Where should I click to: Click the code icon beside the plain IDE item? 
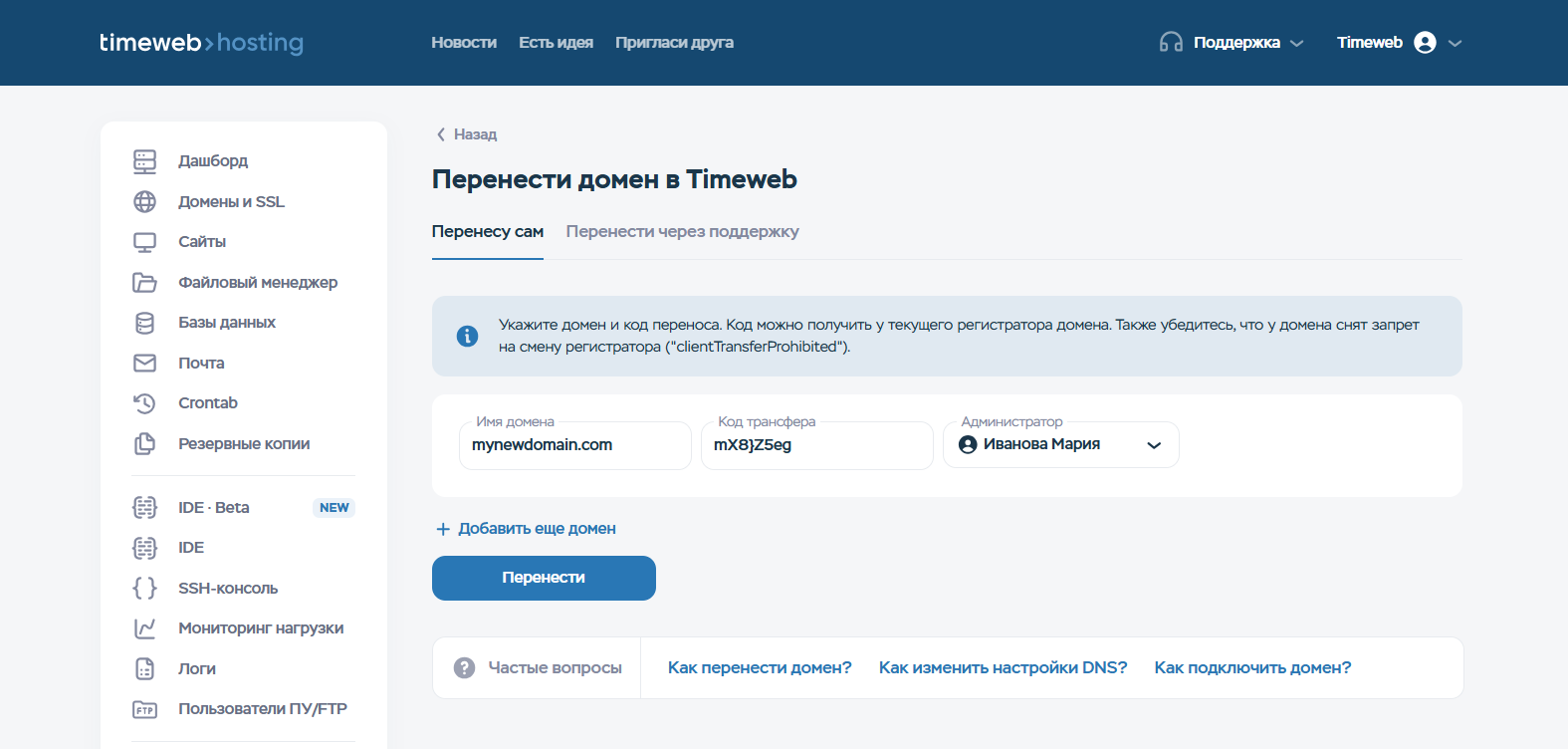(x=145, y=548)
